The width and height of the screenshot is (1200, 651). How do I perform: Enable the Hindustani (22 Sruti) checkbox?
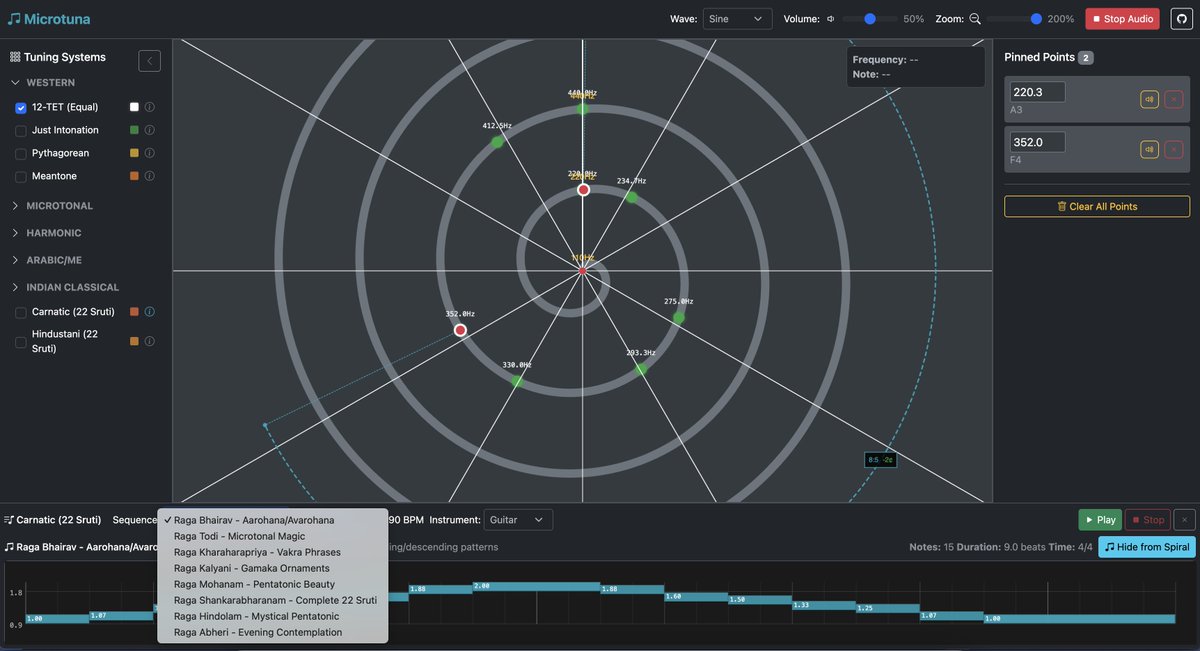tap(21, 341)
